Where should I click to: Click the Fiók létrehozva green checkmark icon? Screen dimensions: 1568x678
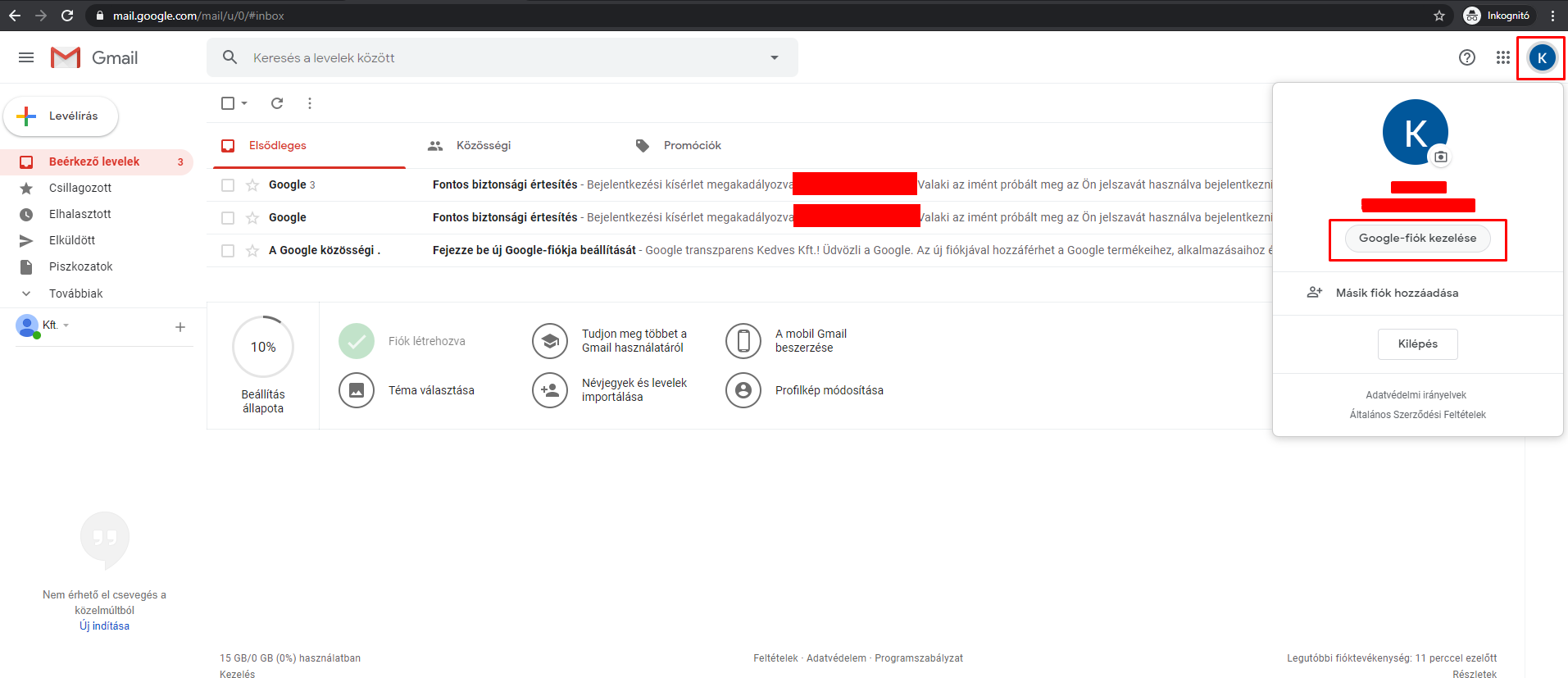point(357,341)
